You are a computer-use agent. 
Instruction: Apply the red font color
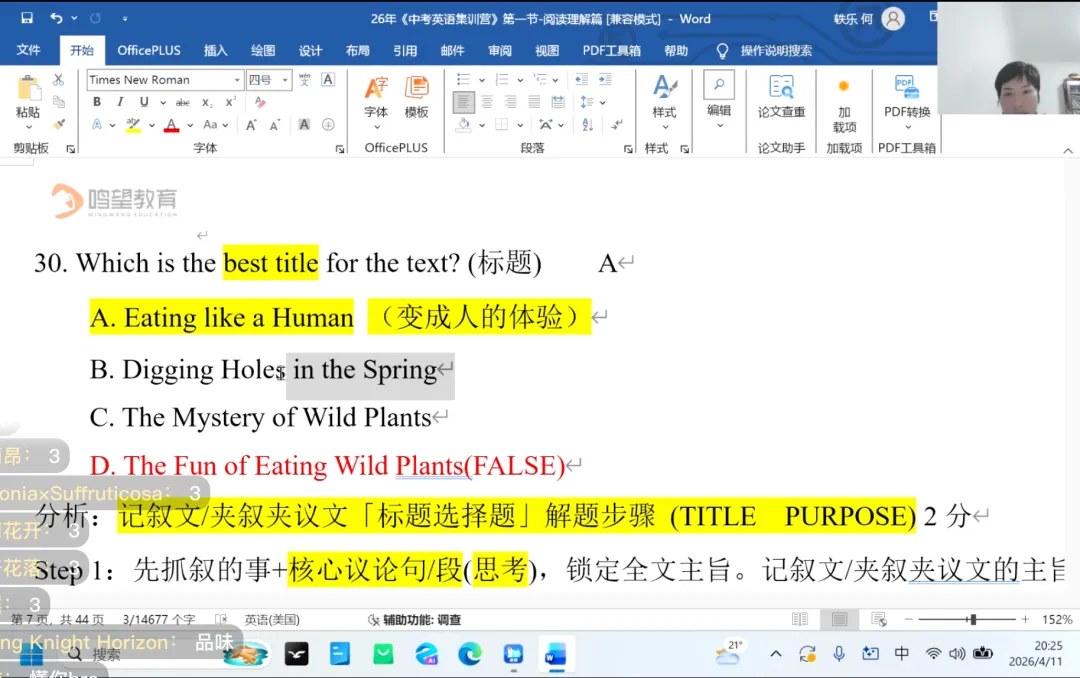pos(170,125)
